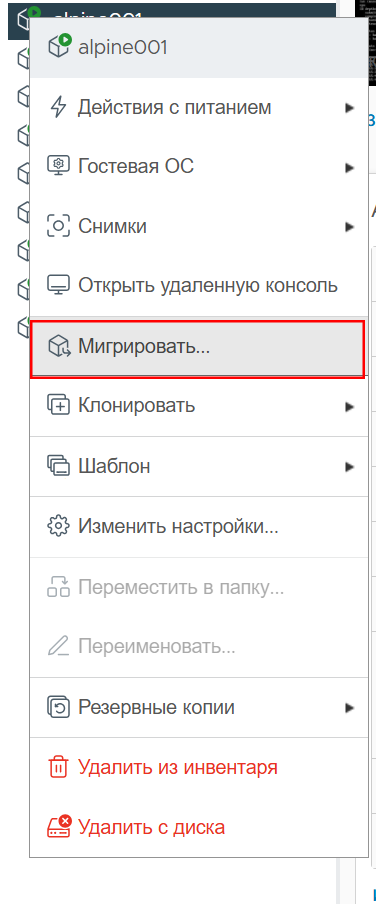376x904 pixels.
Task: Choose Открыть удаленную консоль
Action: tap(199, 286)
